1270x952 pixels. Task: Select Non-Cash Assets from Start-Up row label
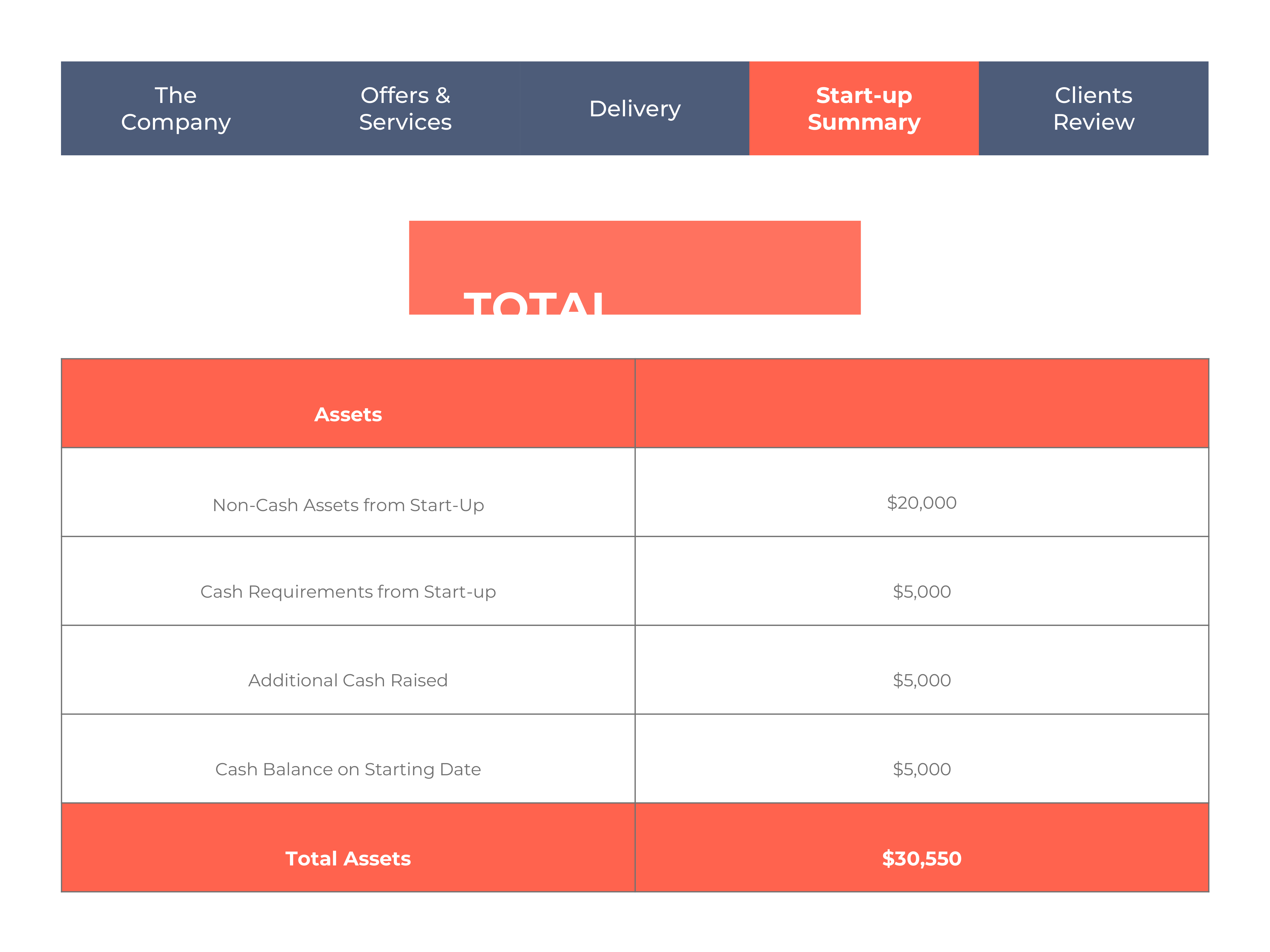(348, 505)
